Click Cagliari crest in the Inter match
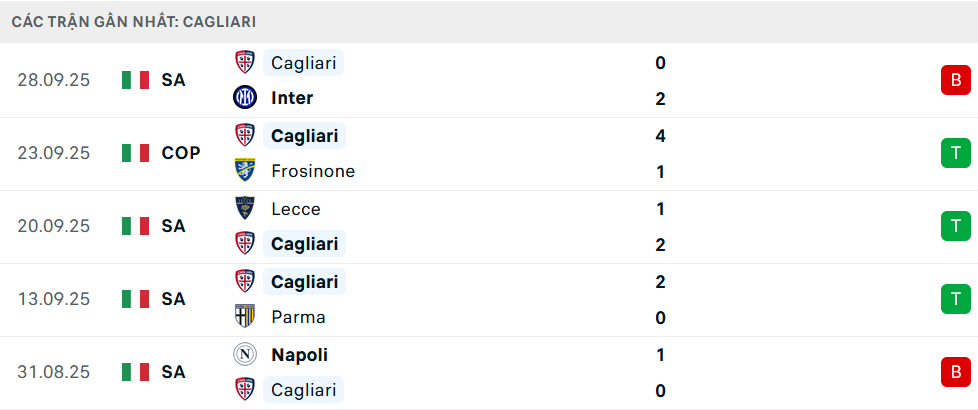The image size is (978, 410). coord(245,63)
